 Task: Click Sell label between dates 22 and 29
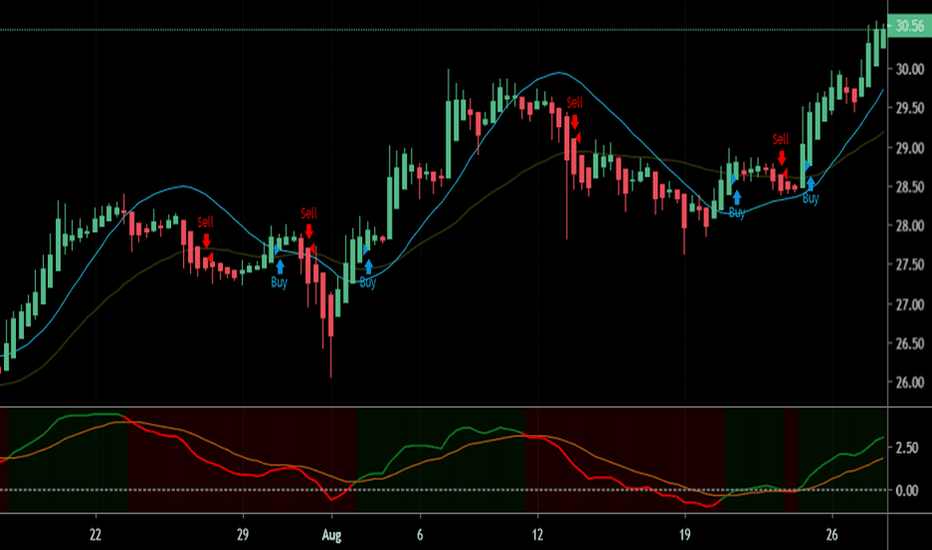[x=205, y=222]
